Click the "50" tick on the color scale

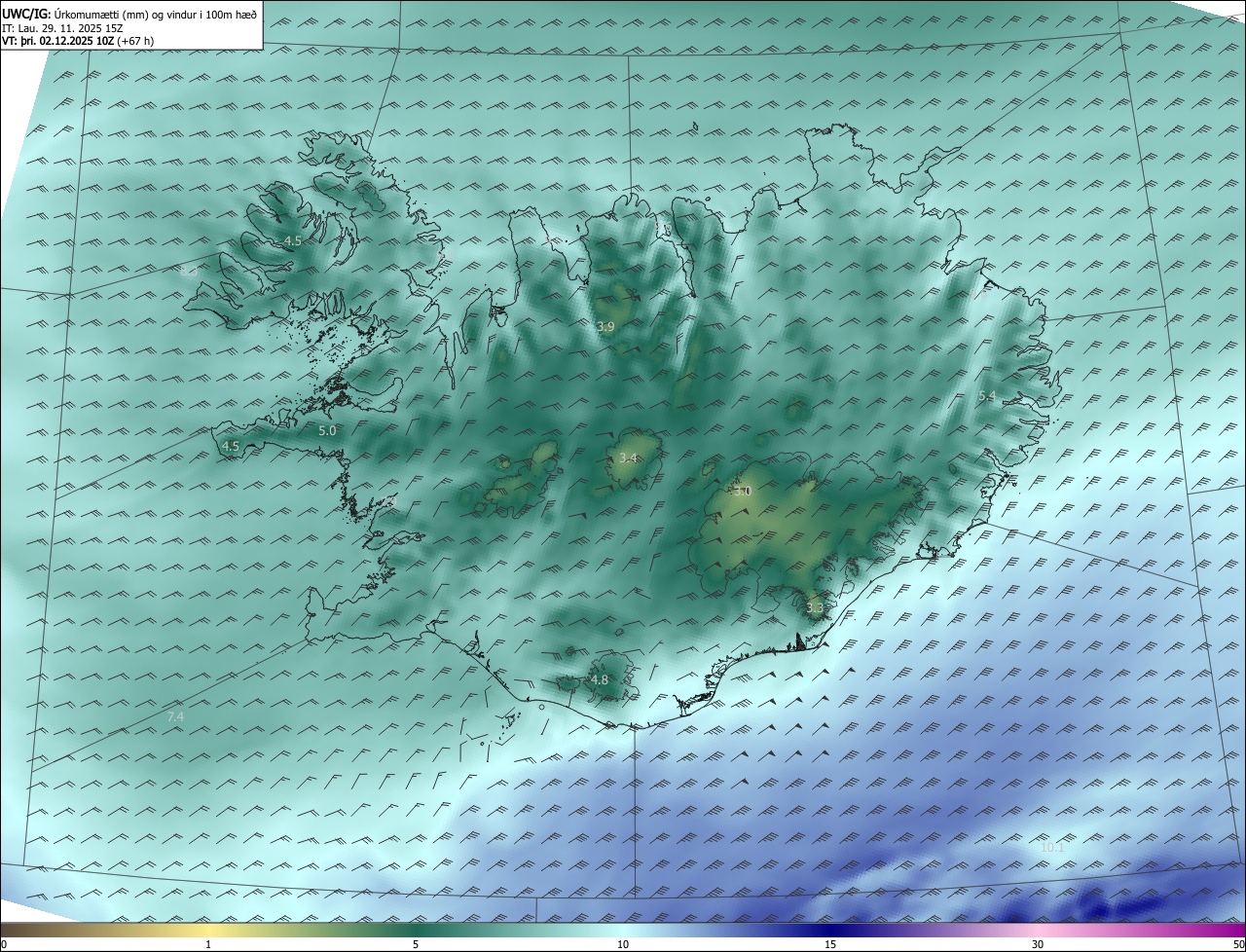click(1238, 944)
